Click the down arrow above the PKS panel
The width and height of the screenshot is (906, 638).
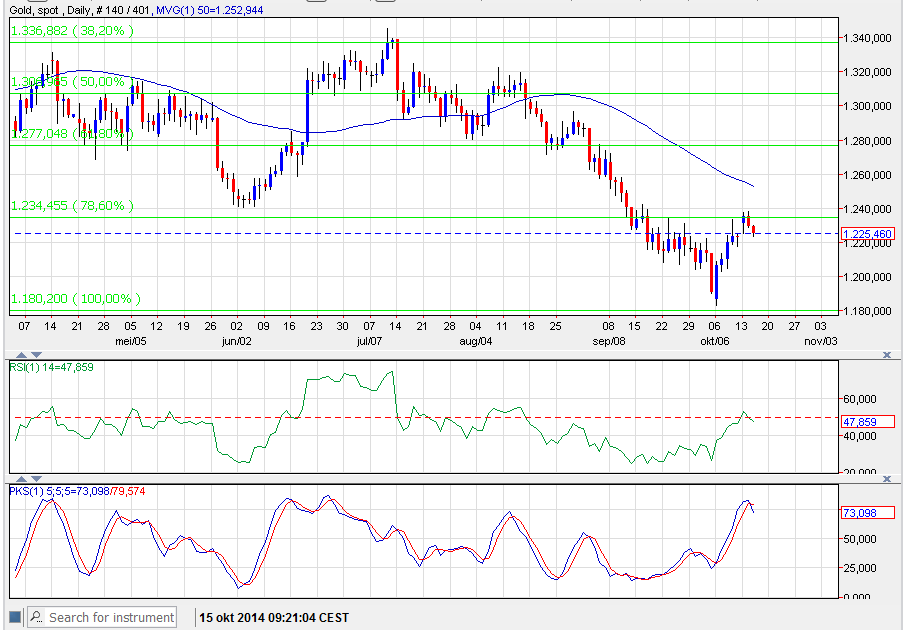coord(36,478)
